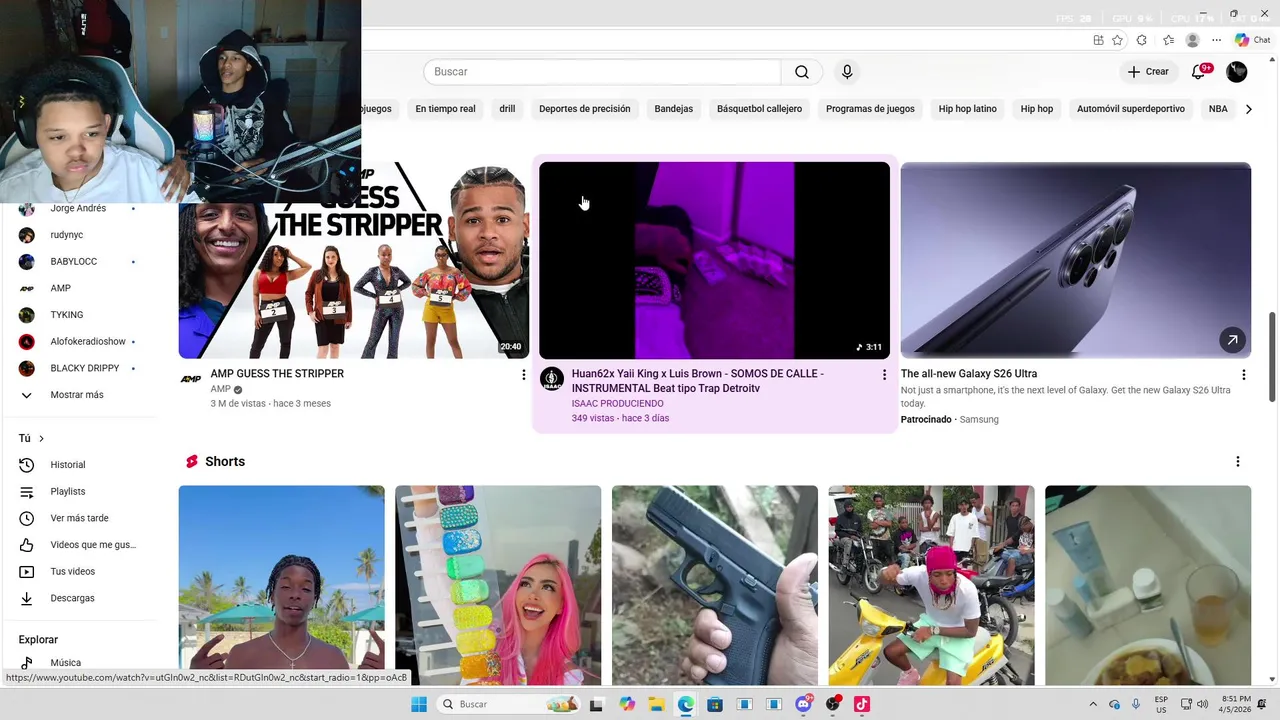The image size is (1280, 720).
Task: Select the En tiempo real chip
Action: point(445,109)
